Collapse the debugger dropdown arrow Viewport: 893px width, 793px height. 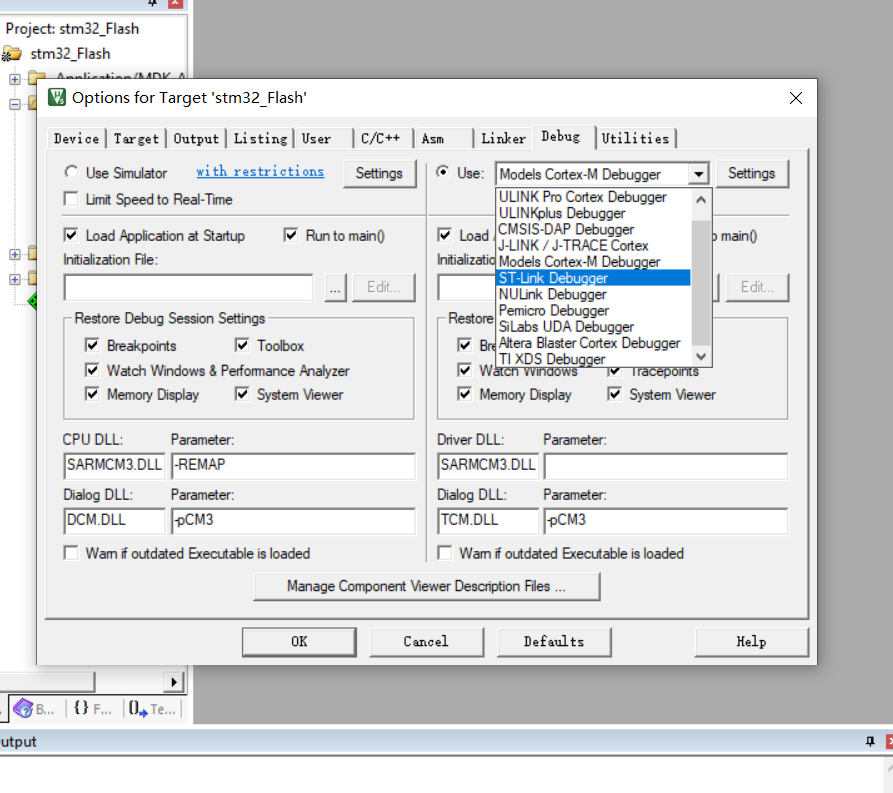[698, 174]
